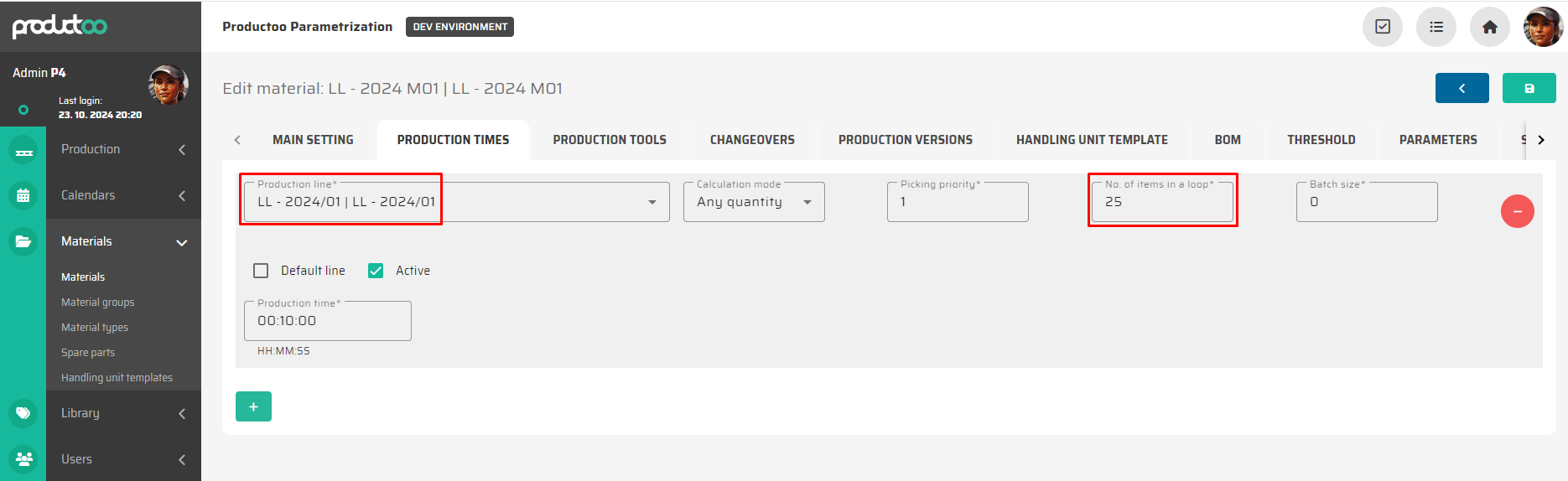The image size is (1568, 481).
Task: Open Handling unit templates sidebar link
Action: pyautogui.click(x=117, y=378)
